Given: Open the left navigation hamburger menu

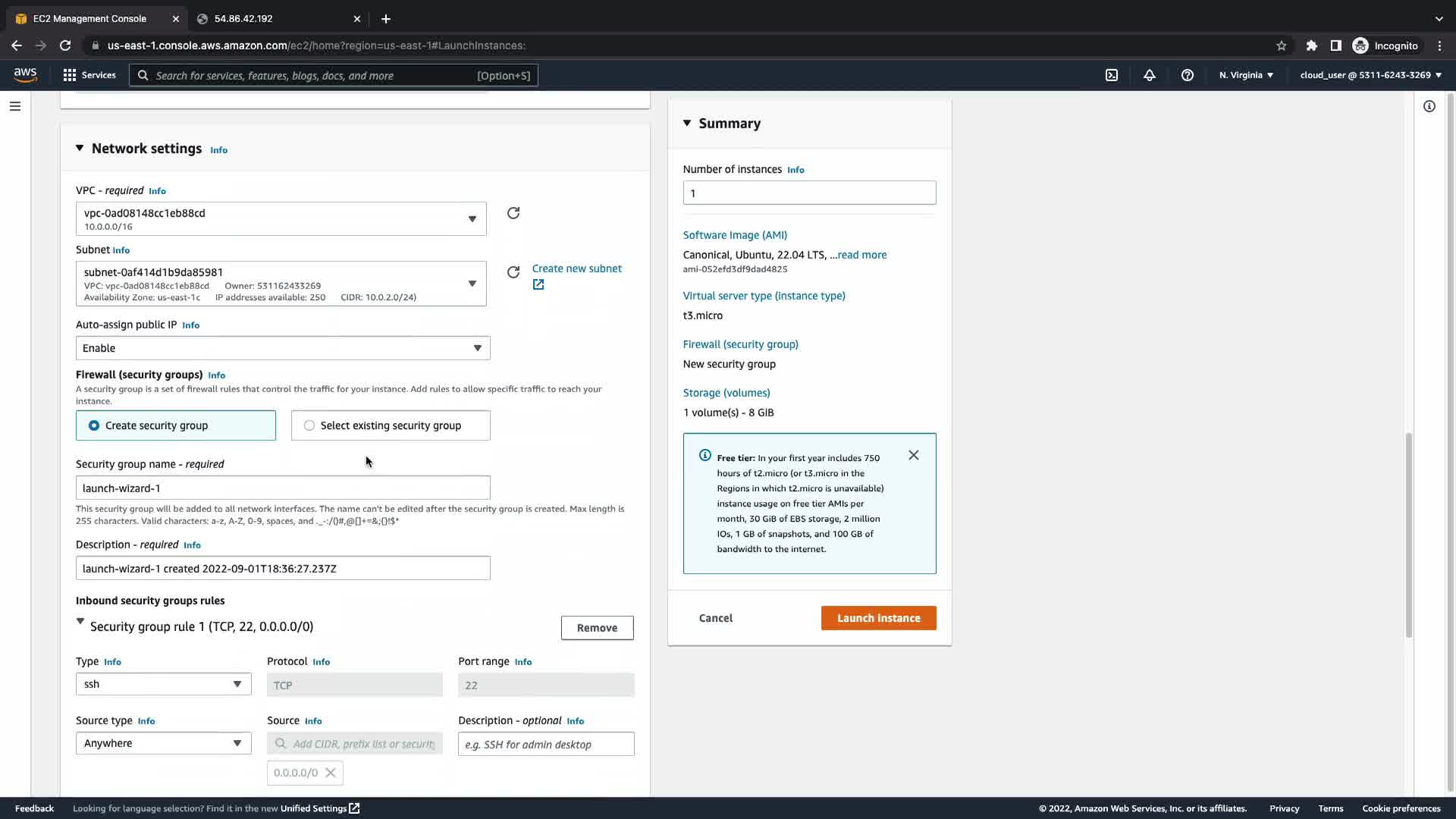Looking at the screenshot, I should pyautogui.click(x=15, y=106).
